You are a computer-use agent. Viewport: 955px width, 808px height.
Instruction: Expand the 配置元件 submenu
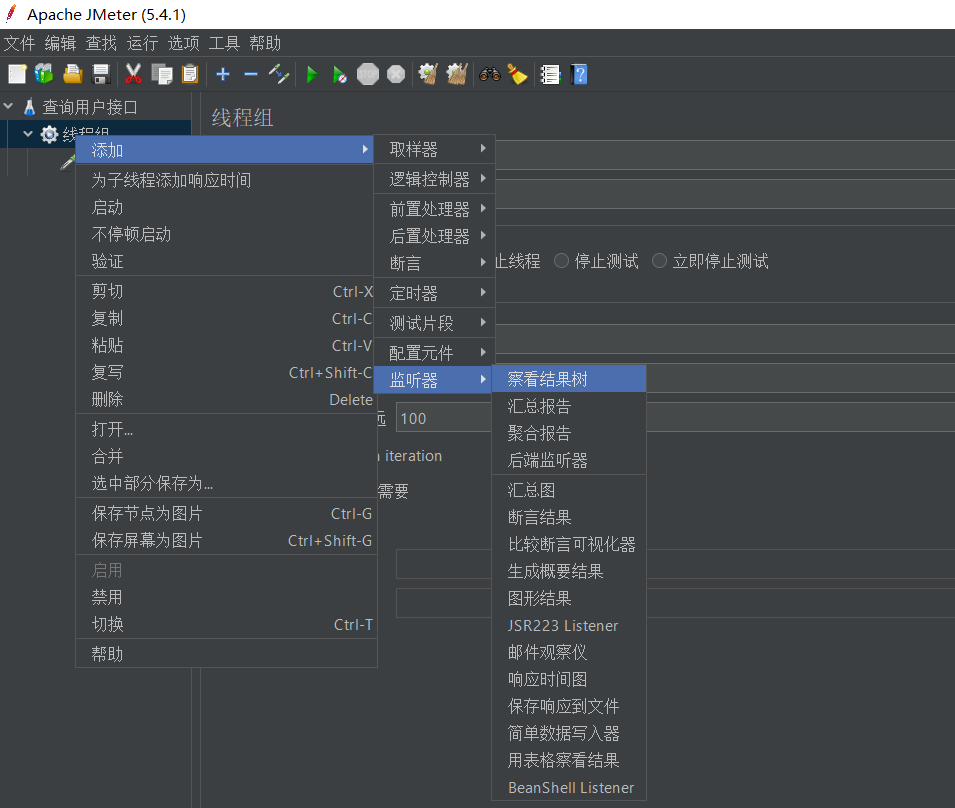coord(434,353)
